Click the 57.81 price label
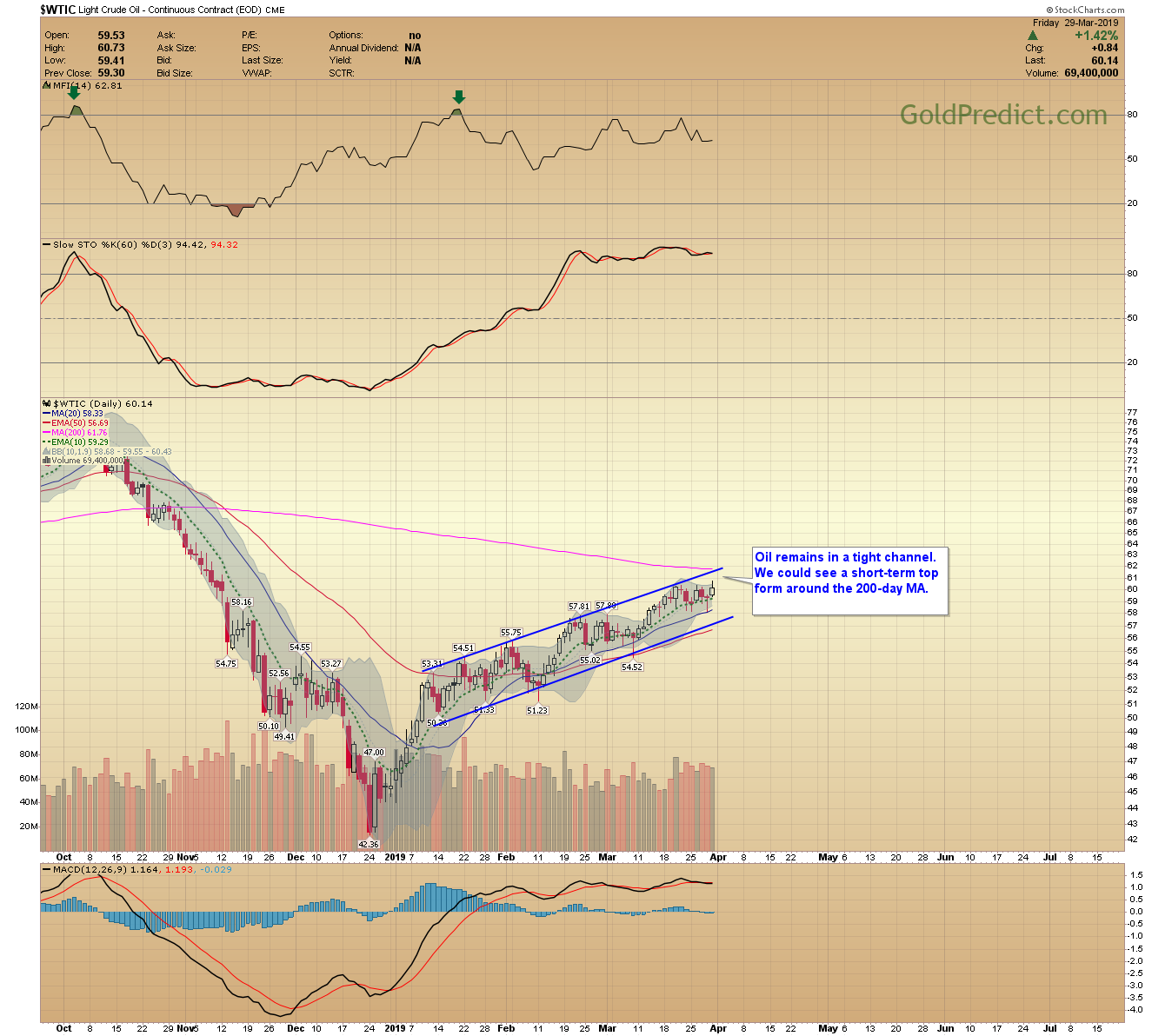This screenshot has height=1036, width=1165. pyautogui.click(x=579, y=606)
